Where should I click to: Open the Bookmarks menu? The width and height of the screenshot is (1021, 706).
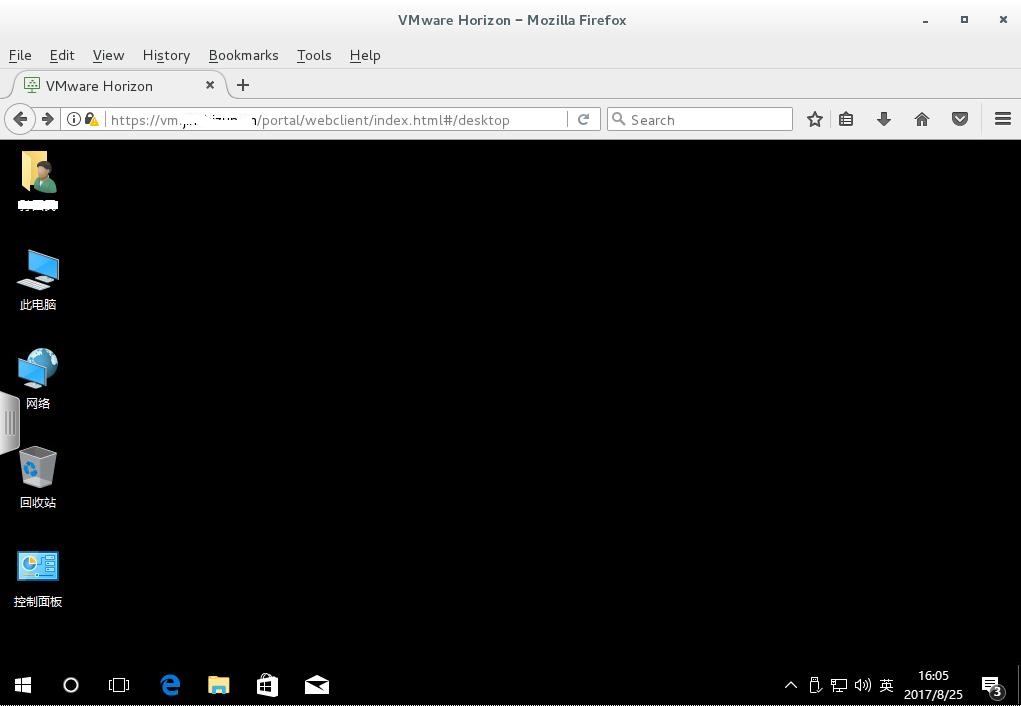coord(243,55)
